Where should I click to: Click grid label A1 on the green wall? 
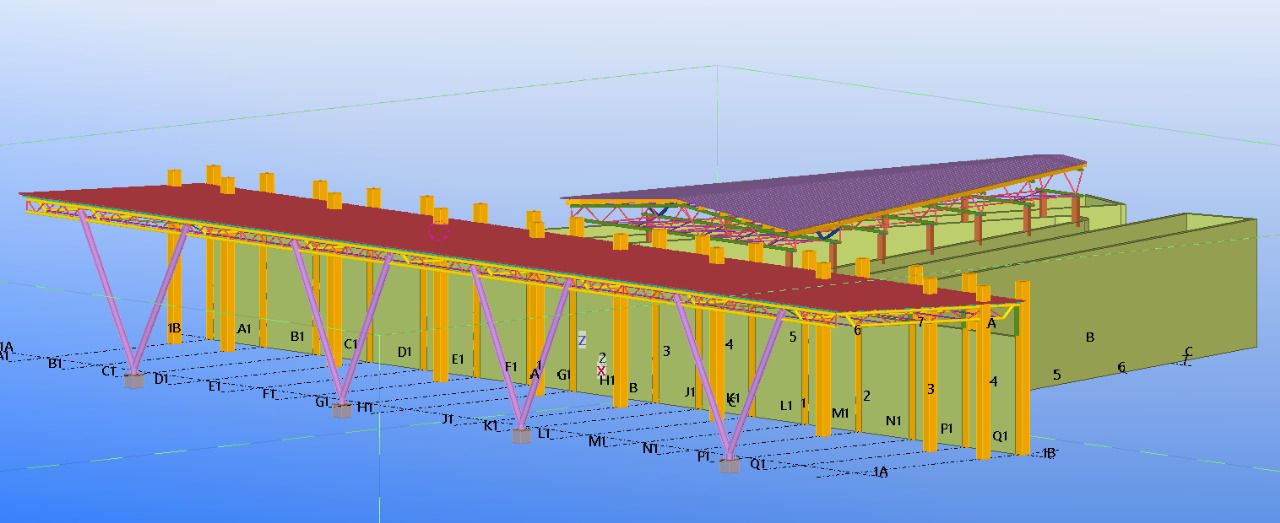(x=244, y=329)
